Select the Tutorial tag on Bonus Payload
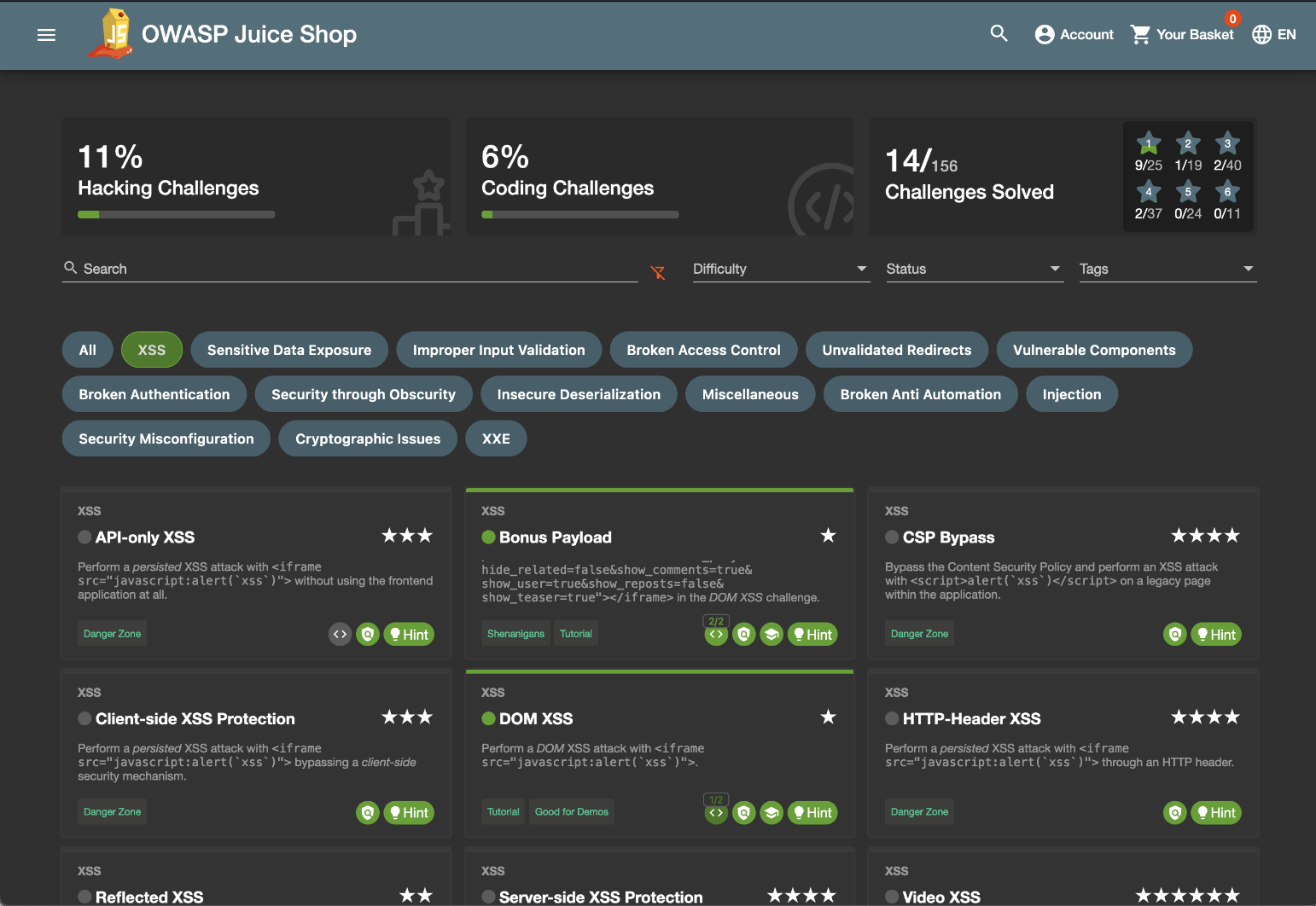Screen dimensions: 1316x906 click(x=576, y=633)
